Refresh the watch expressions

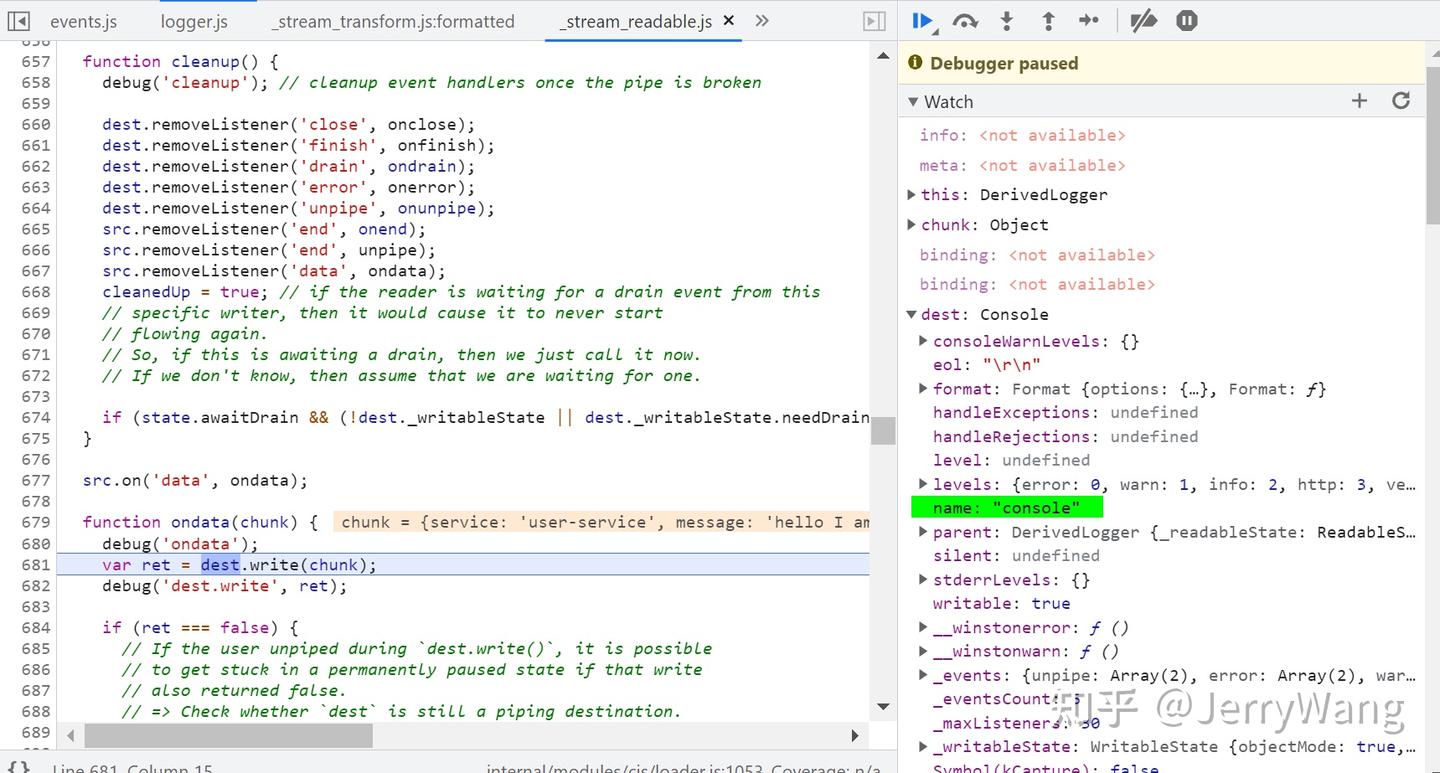1401,101
